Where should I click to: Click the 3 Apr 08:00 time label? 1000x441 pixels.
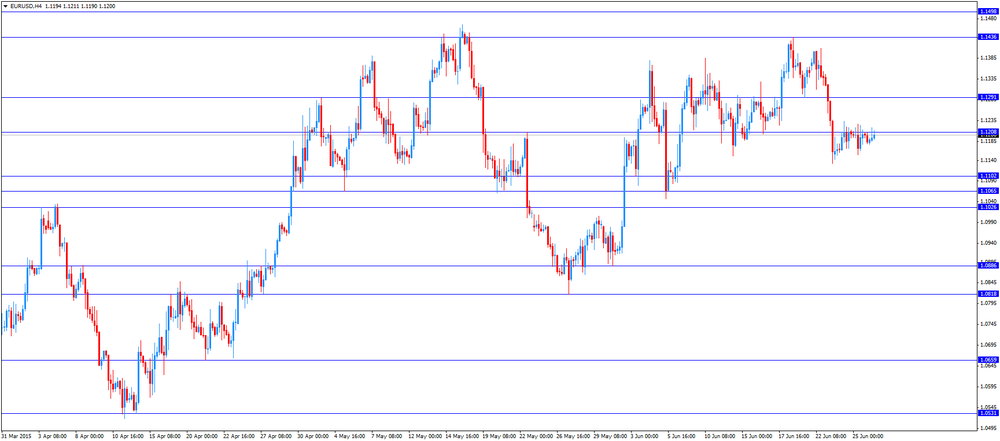coord(50,437)
